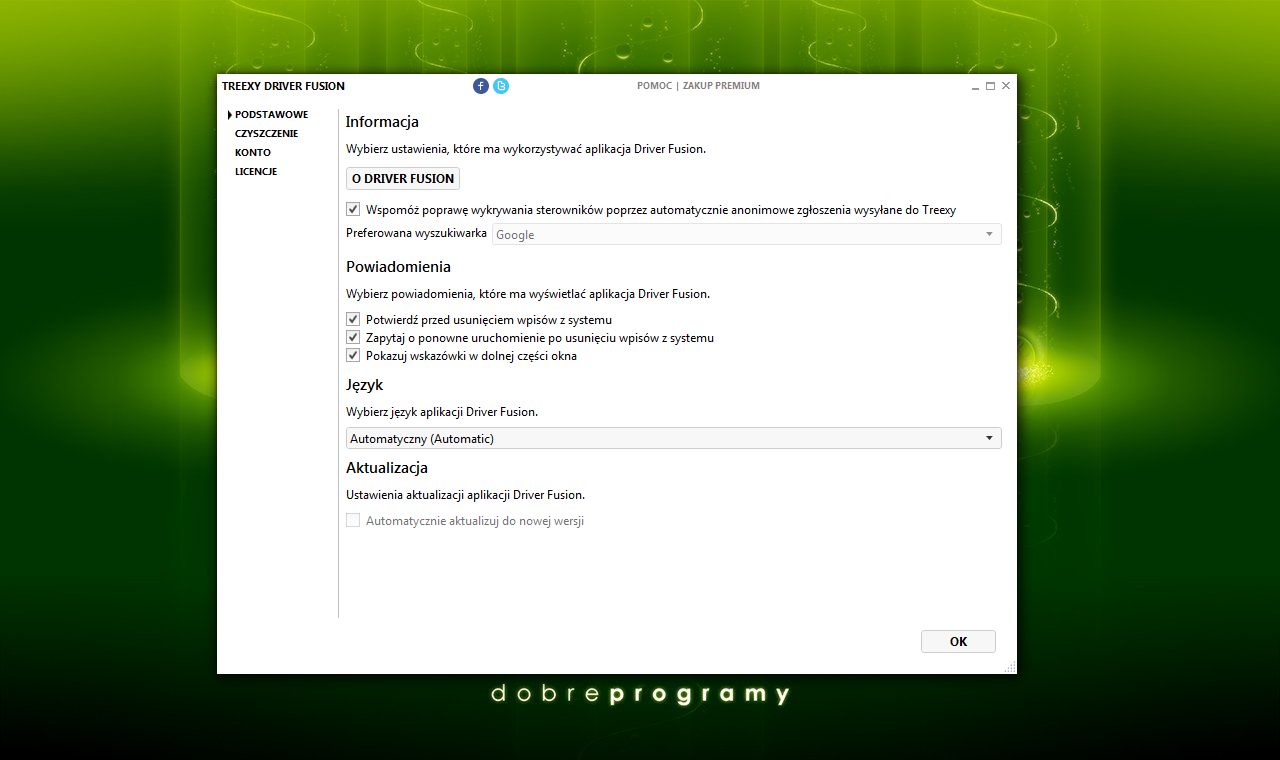Toggle Zapytaj o ponowne uruchomienie checkbox
Image resolution: width=1280 pixels, height=760 pixels.
click(353, 338)
